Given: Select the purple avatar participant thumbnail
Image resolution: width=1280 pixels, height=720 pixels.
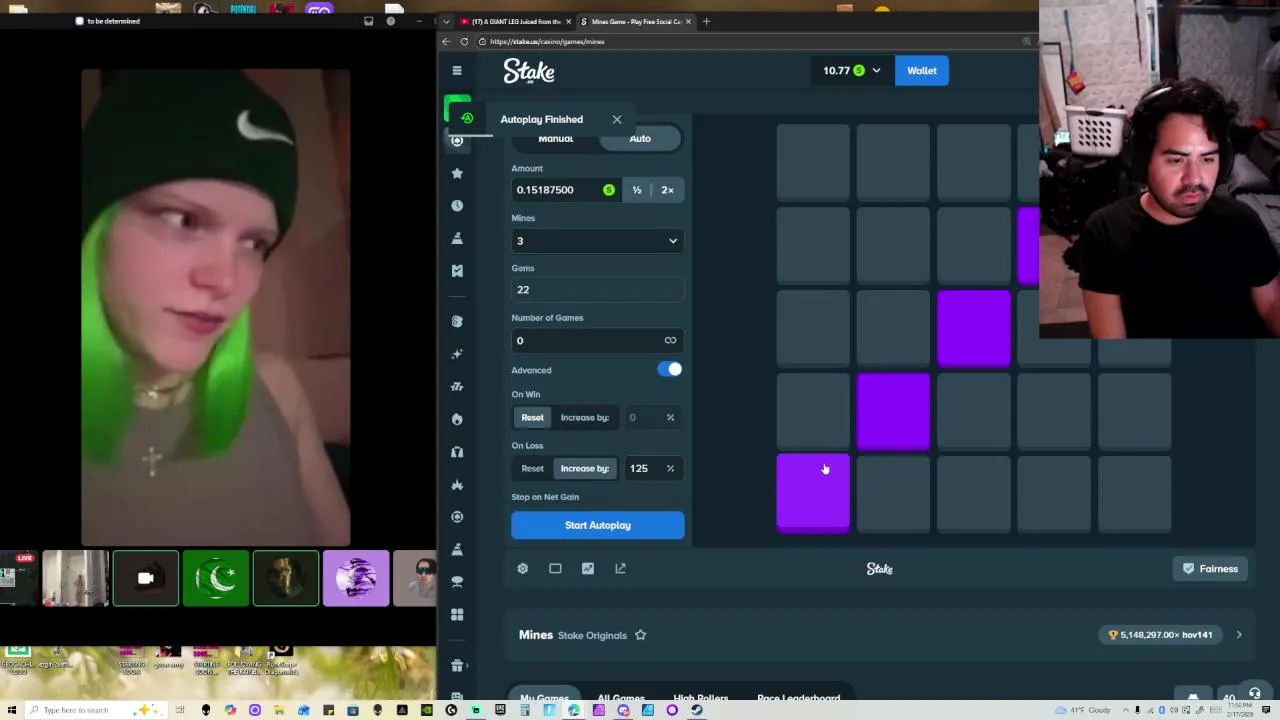Looking at the screenshot, I should [x=356, y=579].
